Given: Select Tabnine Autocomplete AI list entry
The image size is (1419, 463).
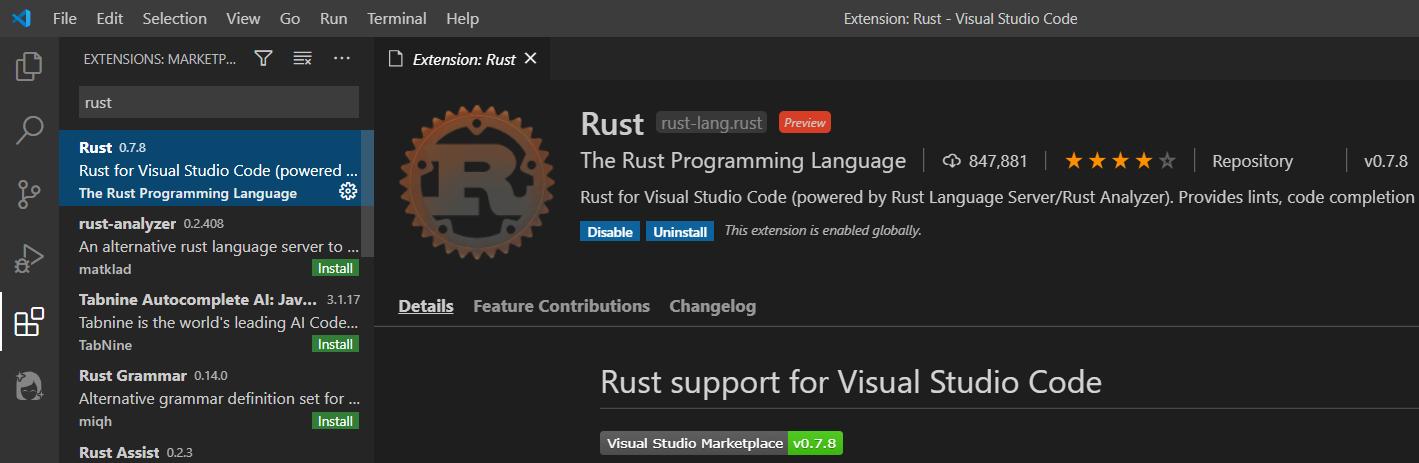Looking at the screenshot, I should pyautogui.click(x=216, y=320).
